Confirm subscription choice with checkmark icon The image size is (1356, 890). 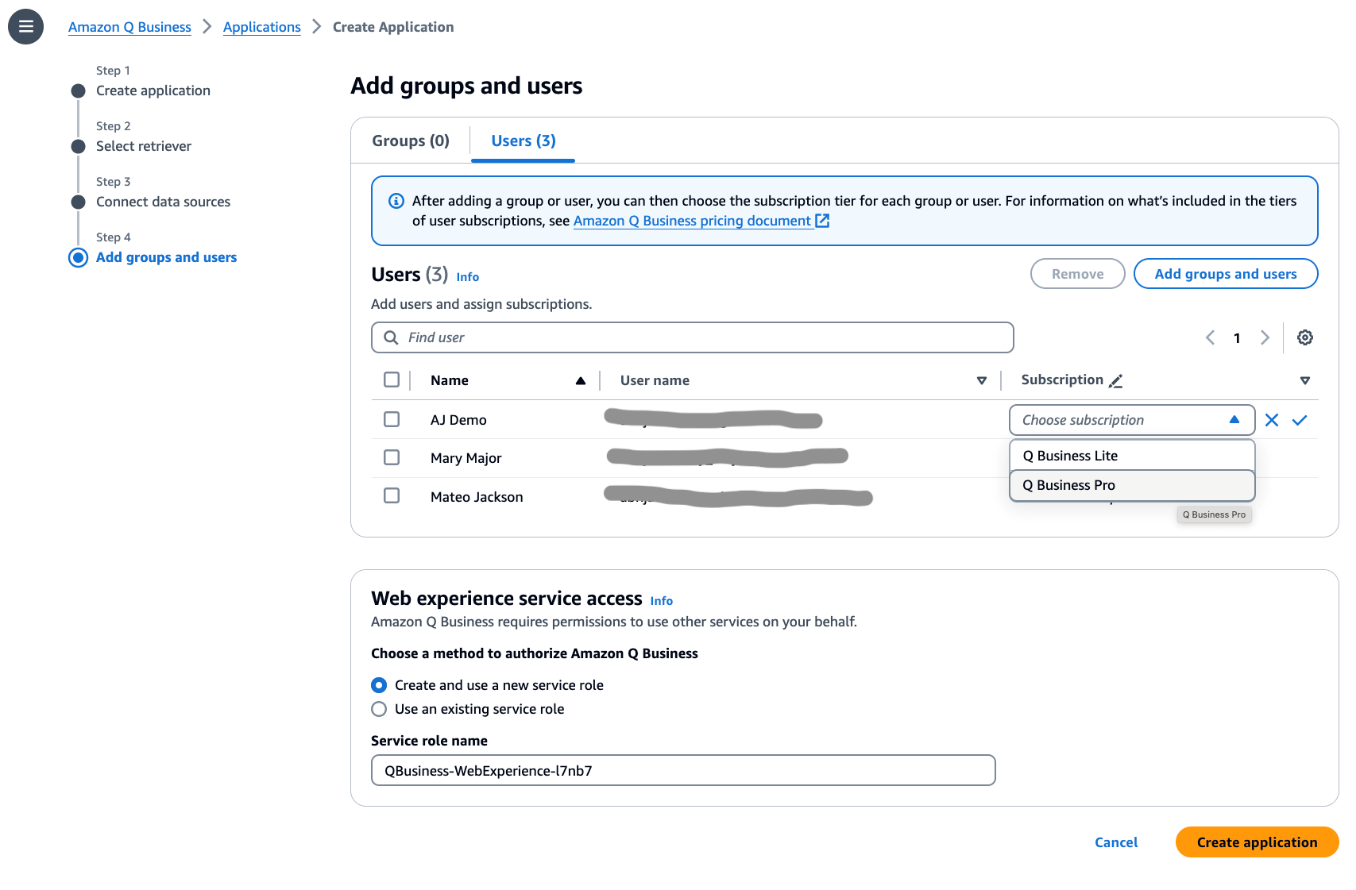pyautogui.click(x=1299, y=420)
